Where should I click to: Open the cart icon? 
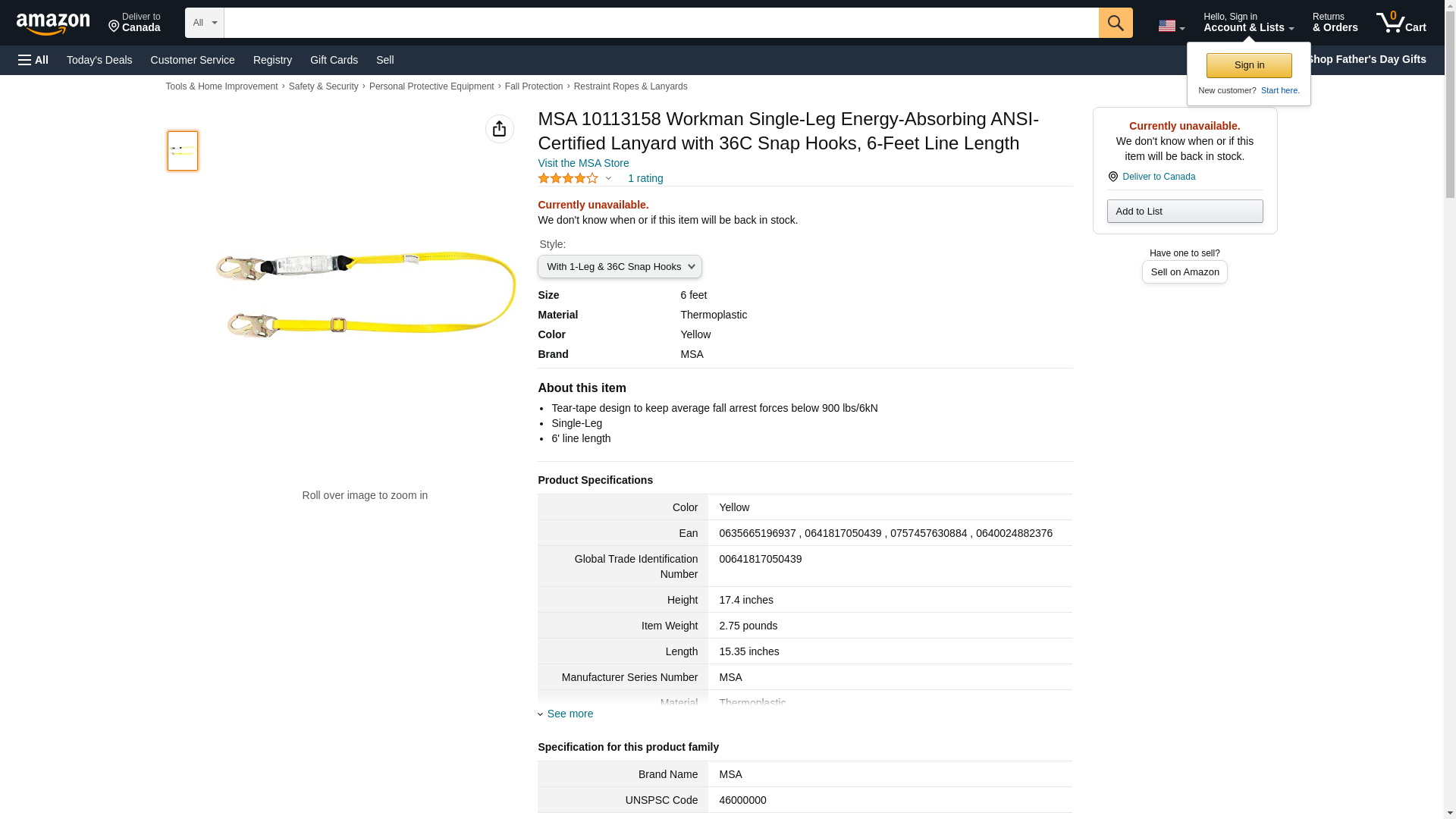(x=1400, y=23)
